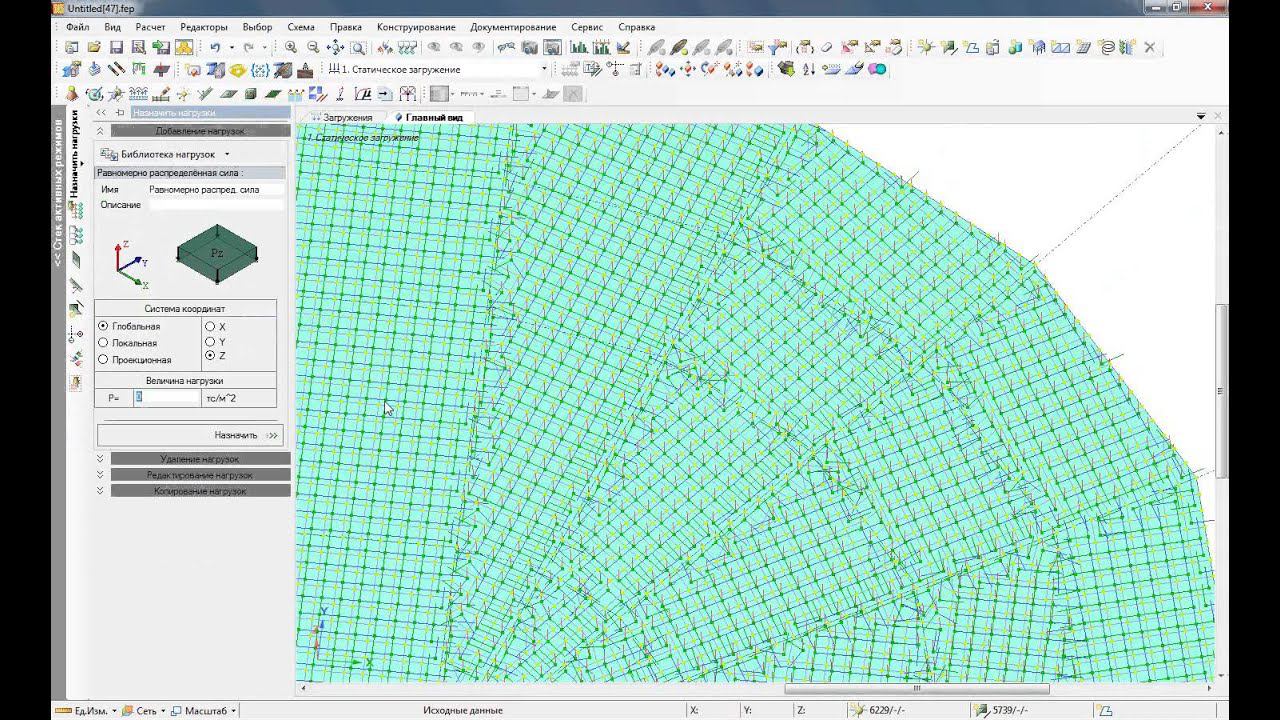Click the P= load value input field
Screen dimensions: 1280x720
(168, 398)
